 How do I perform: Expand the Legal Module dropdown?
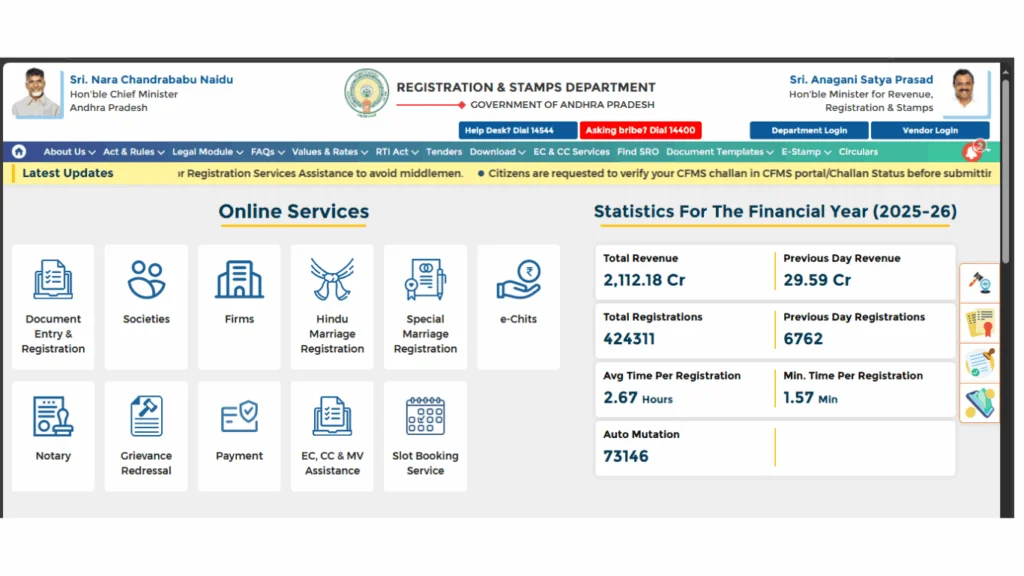pos(207,152)
